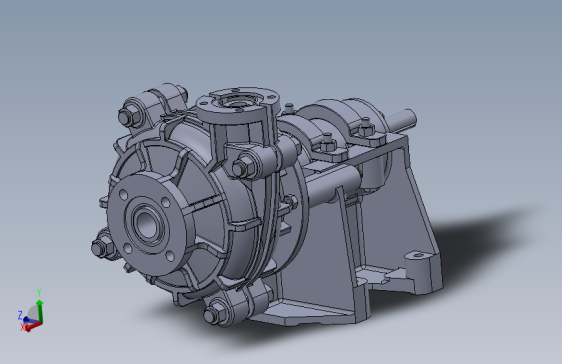Select the pump's front suction flange face
562x364 pixels.
(x=147, y=224)
